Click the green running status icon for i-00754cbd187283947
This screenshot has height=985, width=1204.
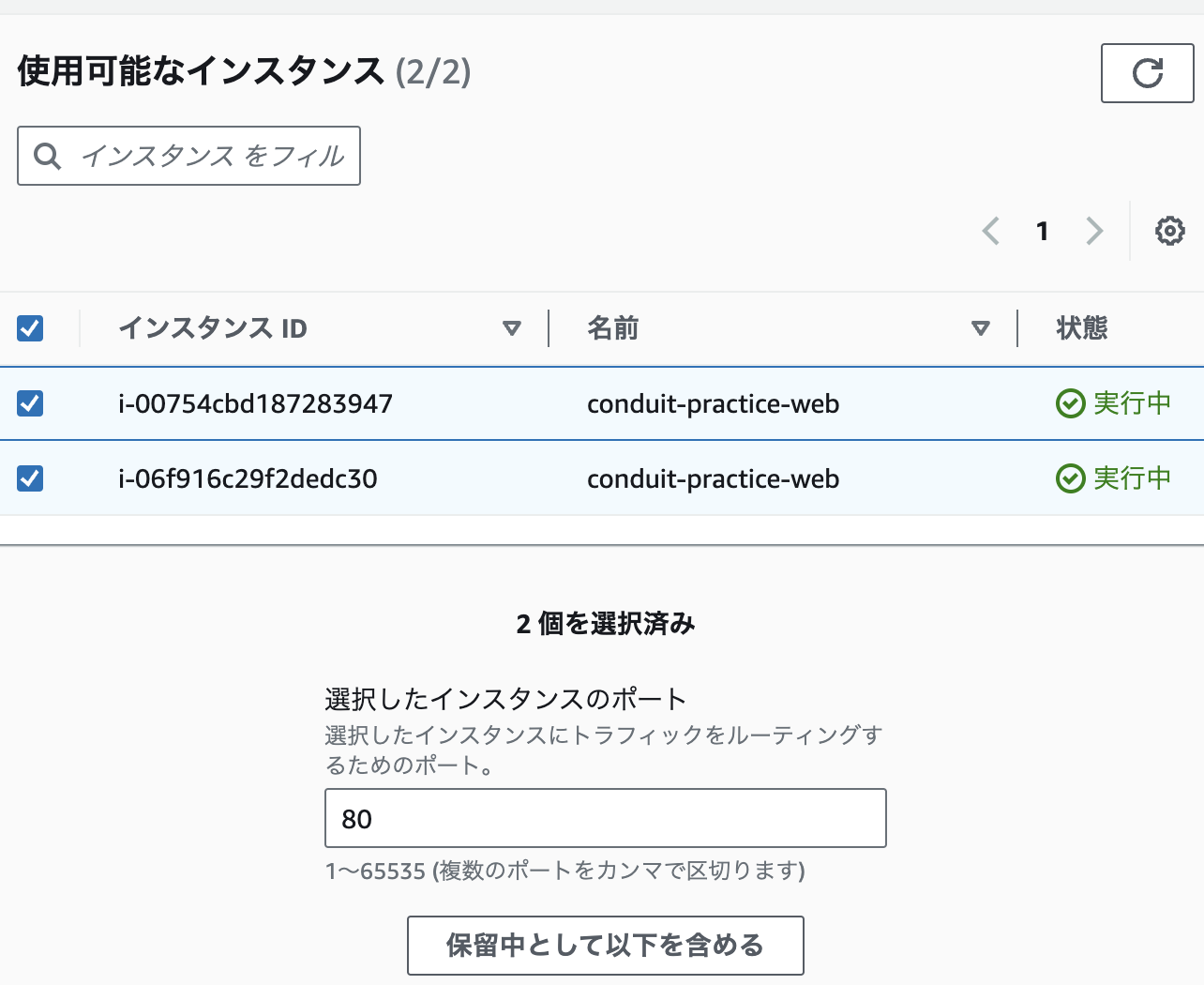point(1069,403)
